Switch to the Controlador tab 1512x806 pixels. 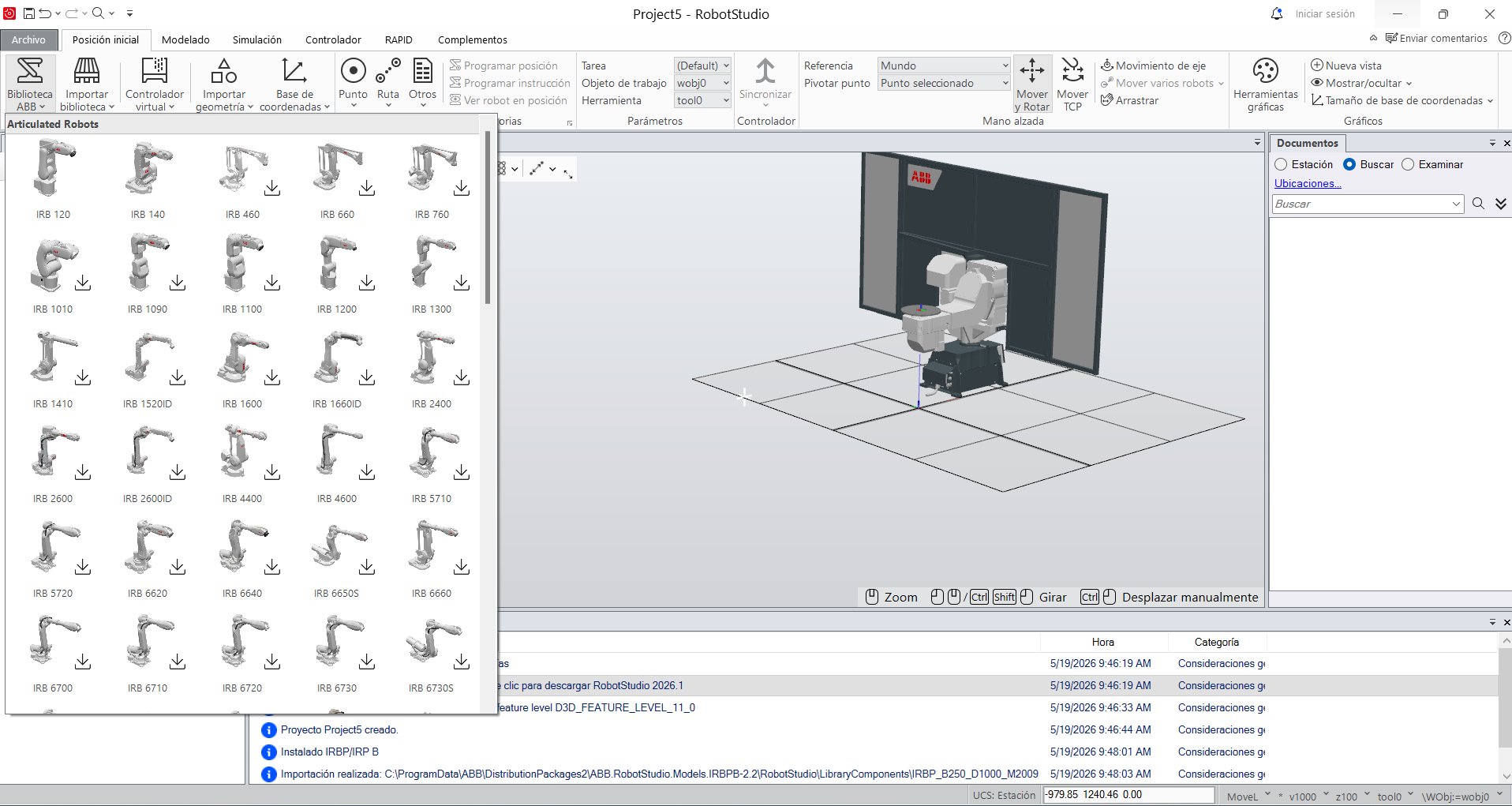[x=333, y=39]
